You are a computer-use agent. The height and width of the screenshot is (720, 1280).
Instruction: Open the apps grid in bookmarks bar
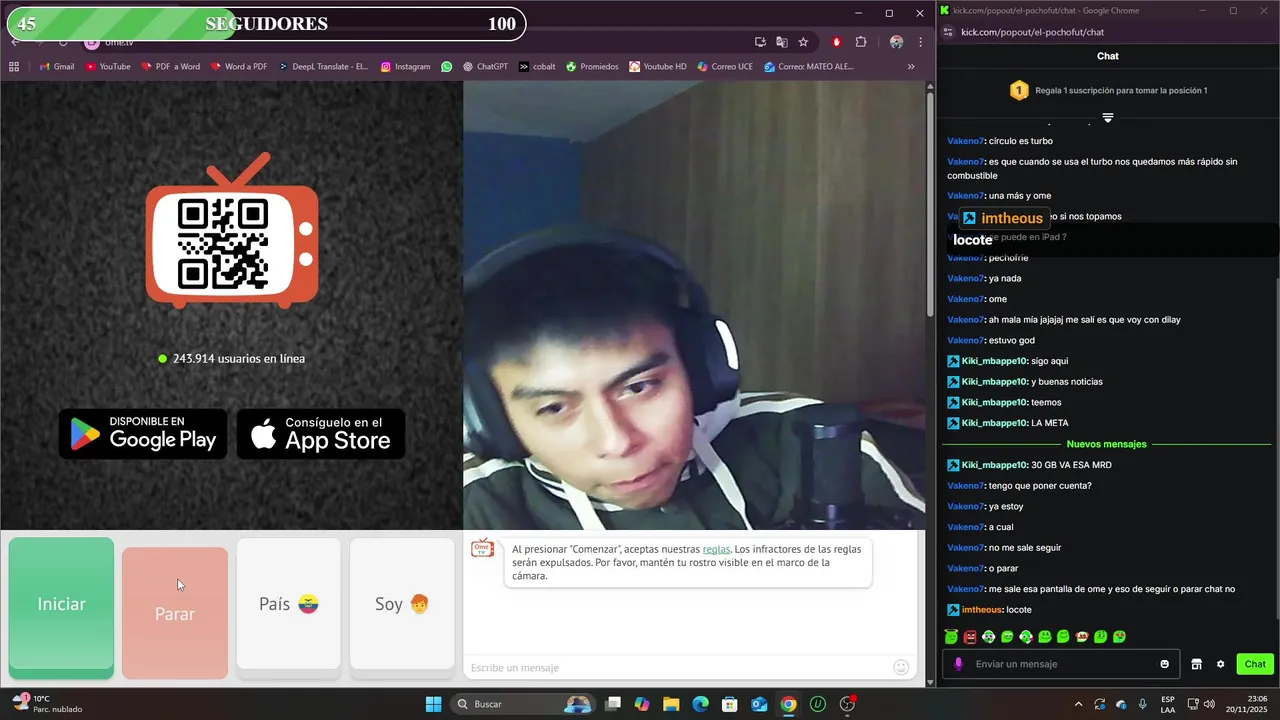tap(14, 67)
